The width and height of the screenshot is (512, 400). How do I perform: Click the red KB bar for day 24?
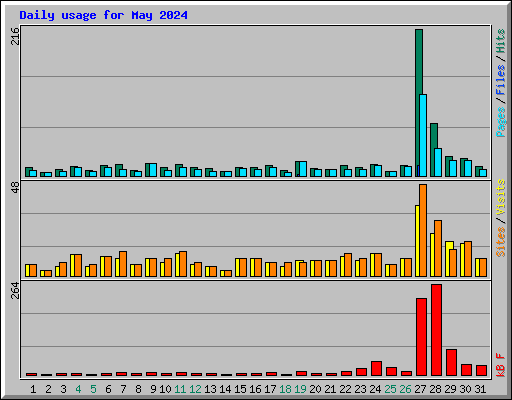click(x=376, y=368)
